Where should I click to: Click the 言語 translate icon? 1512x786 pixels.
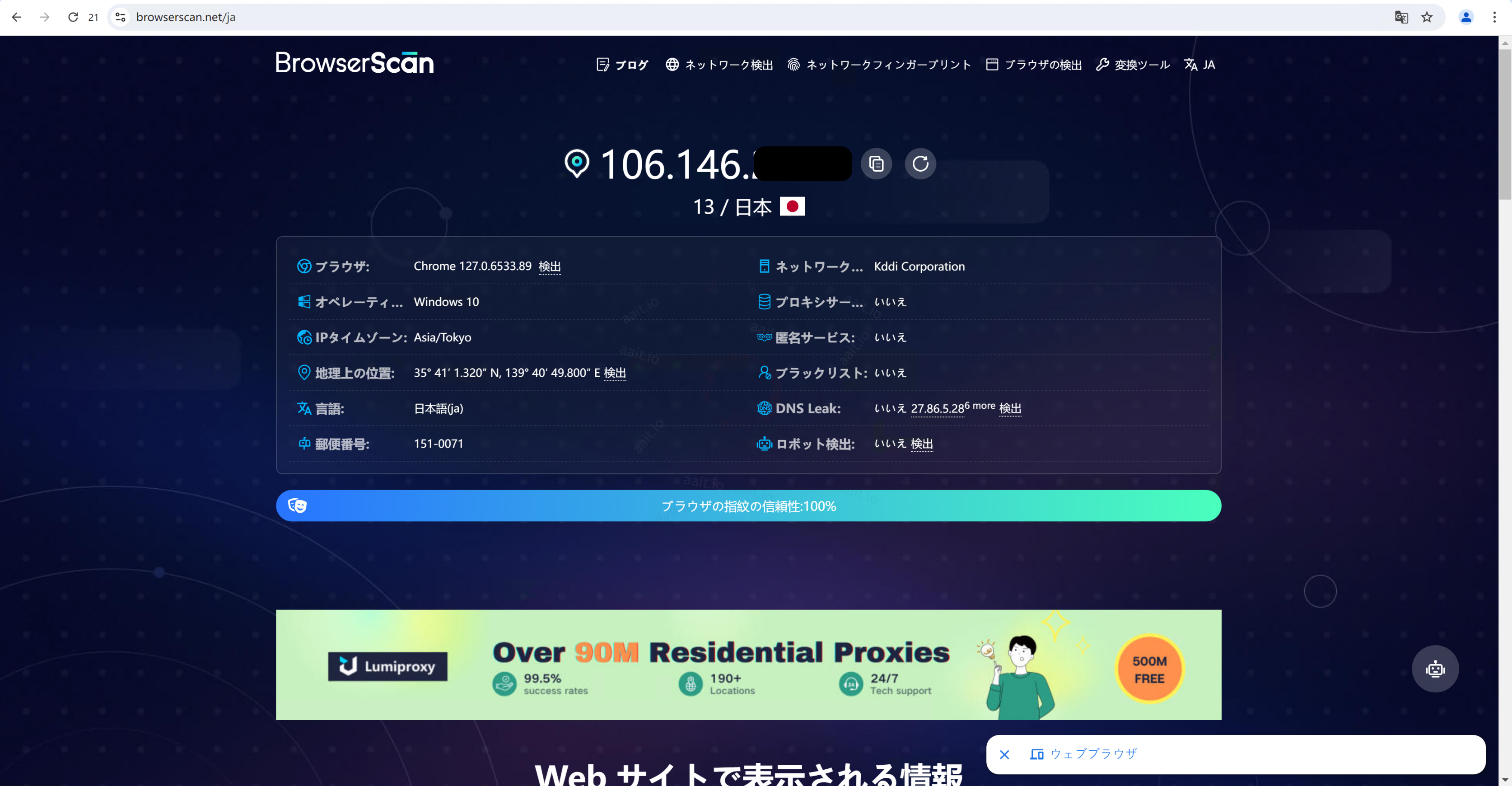304,408
